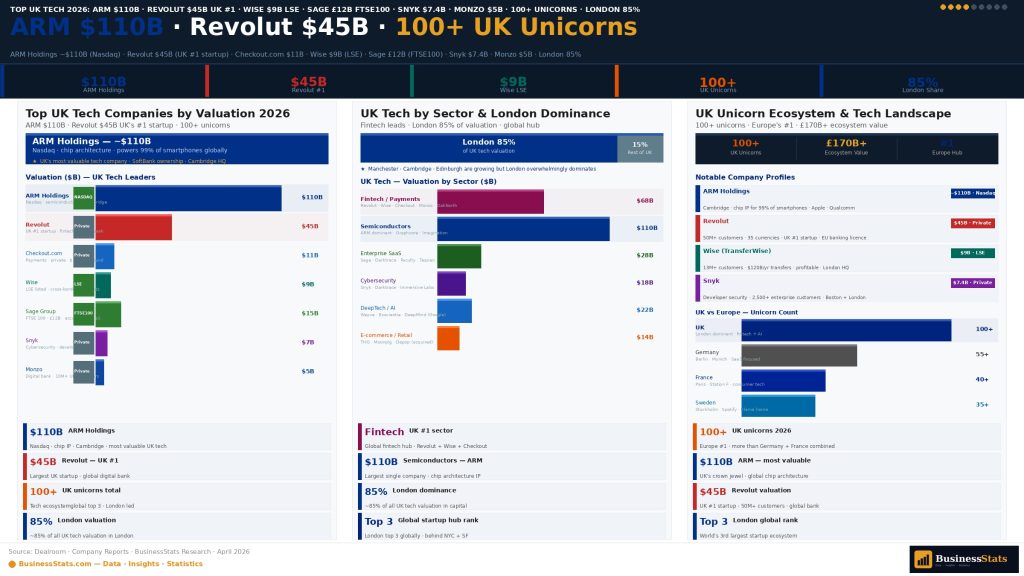Toggle the last grey progress dot top right
This screenshot has width=1024, height=576.
click(x=1004, y=7)
